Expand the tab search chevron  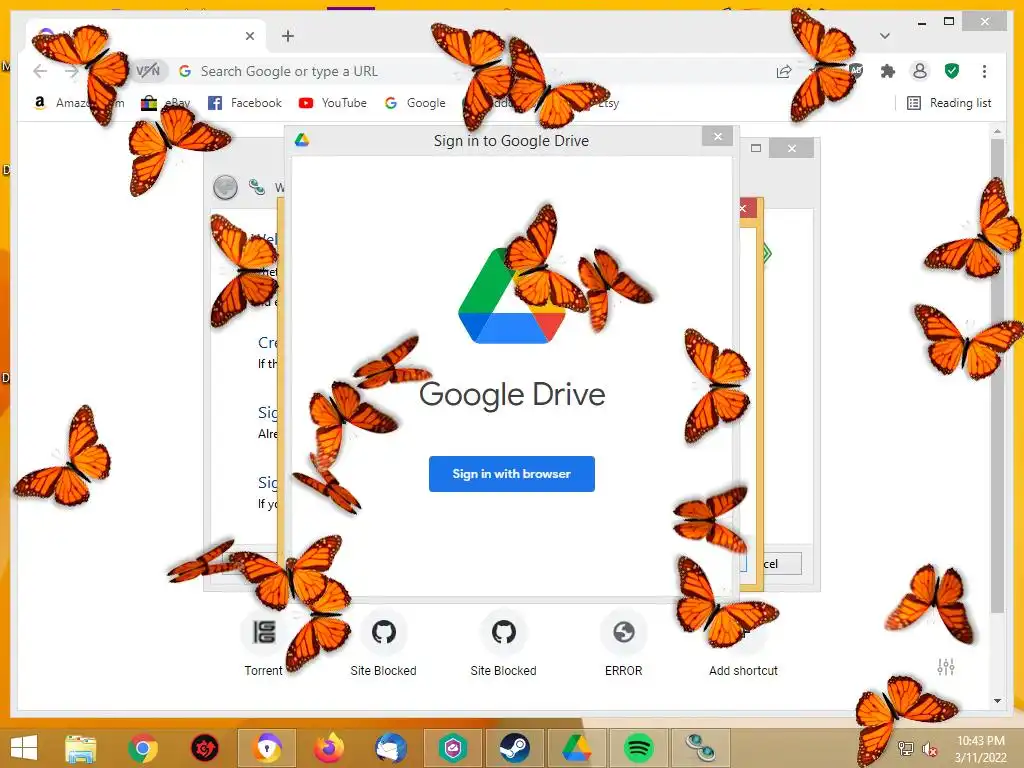885,36
